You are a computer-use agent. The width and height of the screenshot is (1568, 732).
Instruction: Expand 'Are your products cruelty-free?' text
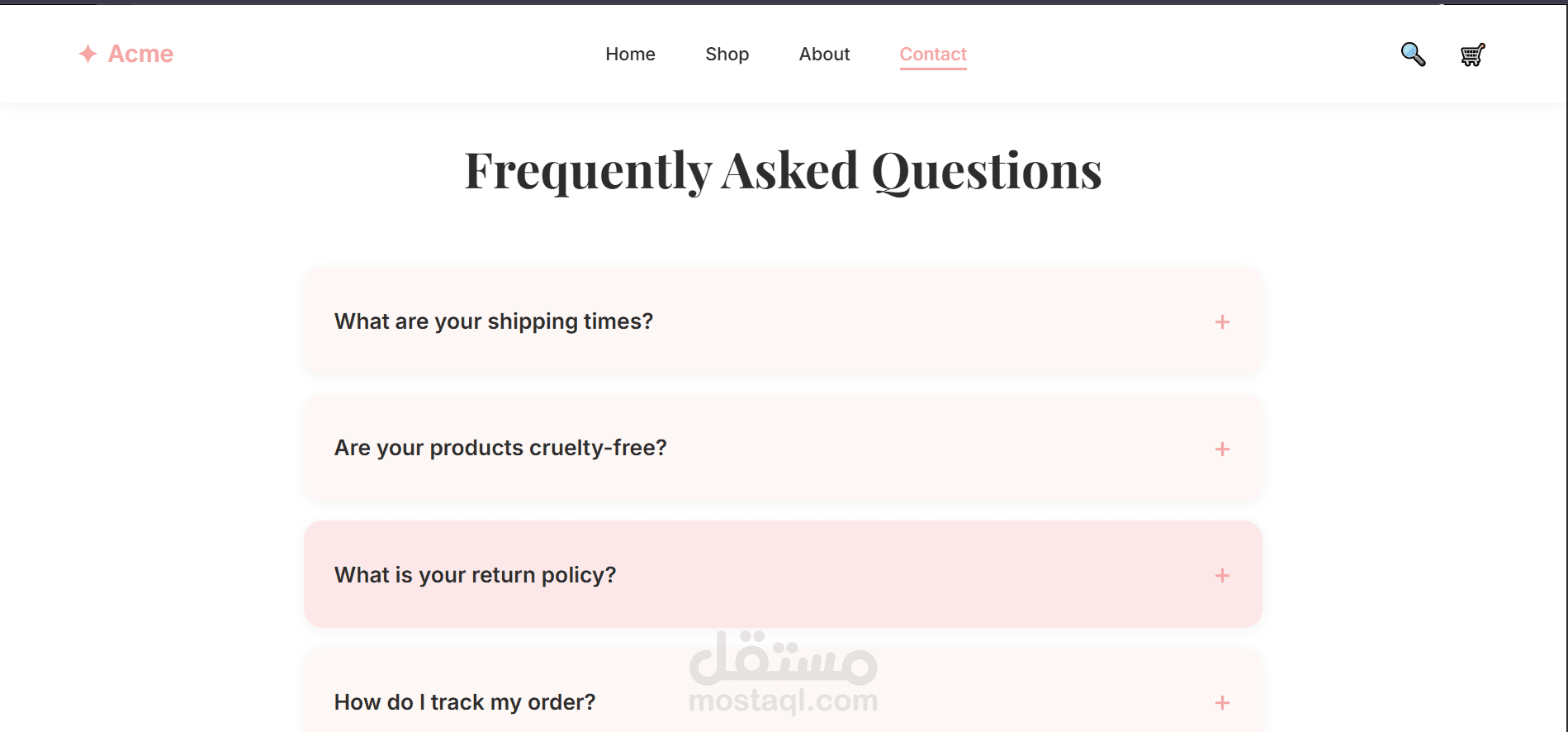pyautogui.click(x=500, y=448)
